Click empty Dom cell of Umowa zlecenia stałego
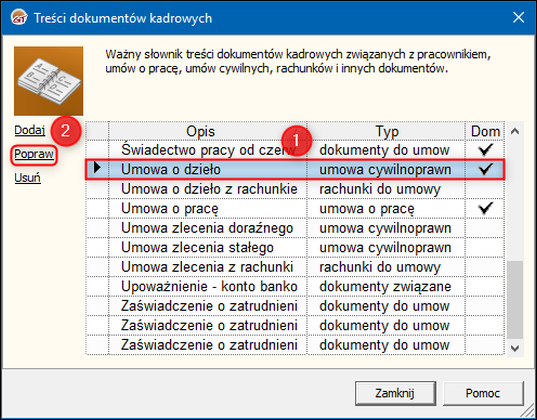537x420 pixels. click(x=485, y=248)
